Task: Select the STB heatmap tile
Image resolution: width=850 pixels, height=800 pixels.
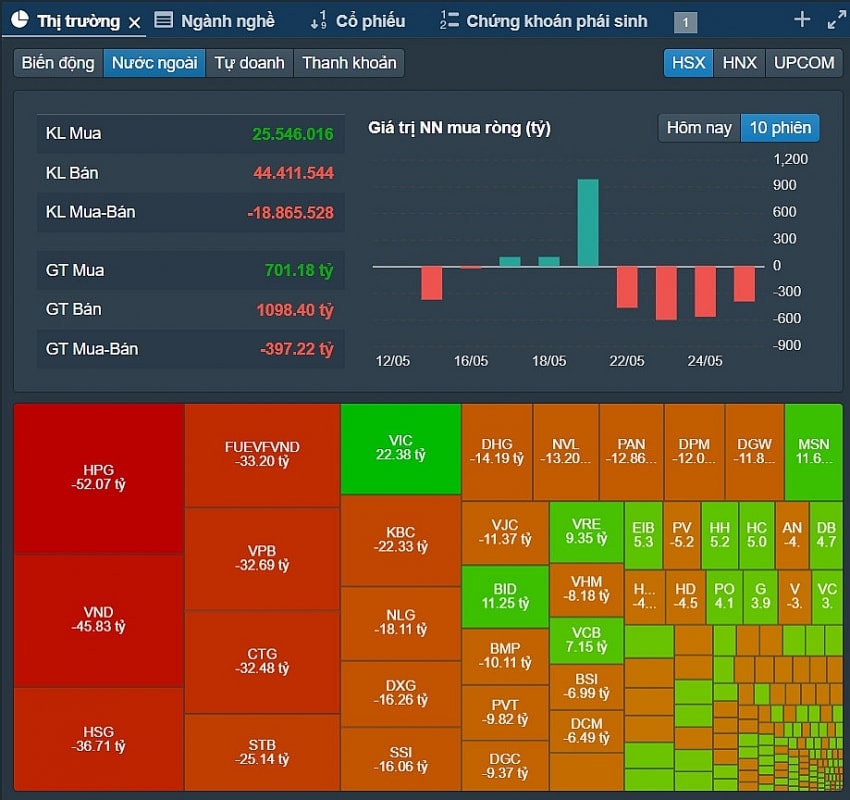Action: [x=262, y=752]
